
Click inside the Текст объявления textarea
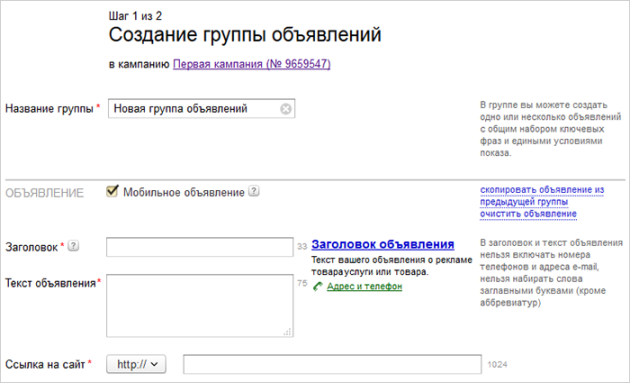[200, 305]
